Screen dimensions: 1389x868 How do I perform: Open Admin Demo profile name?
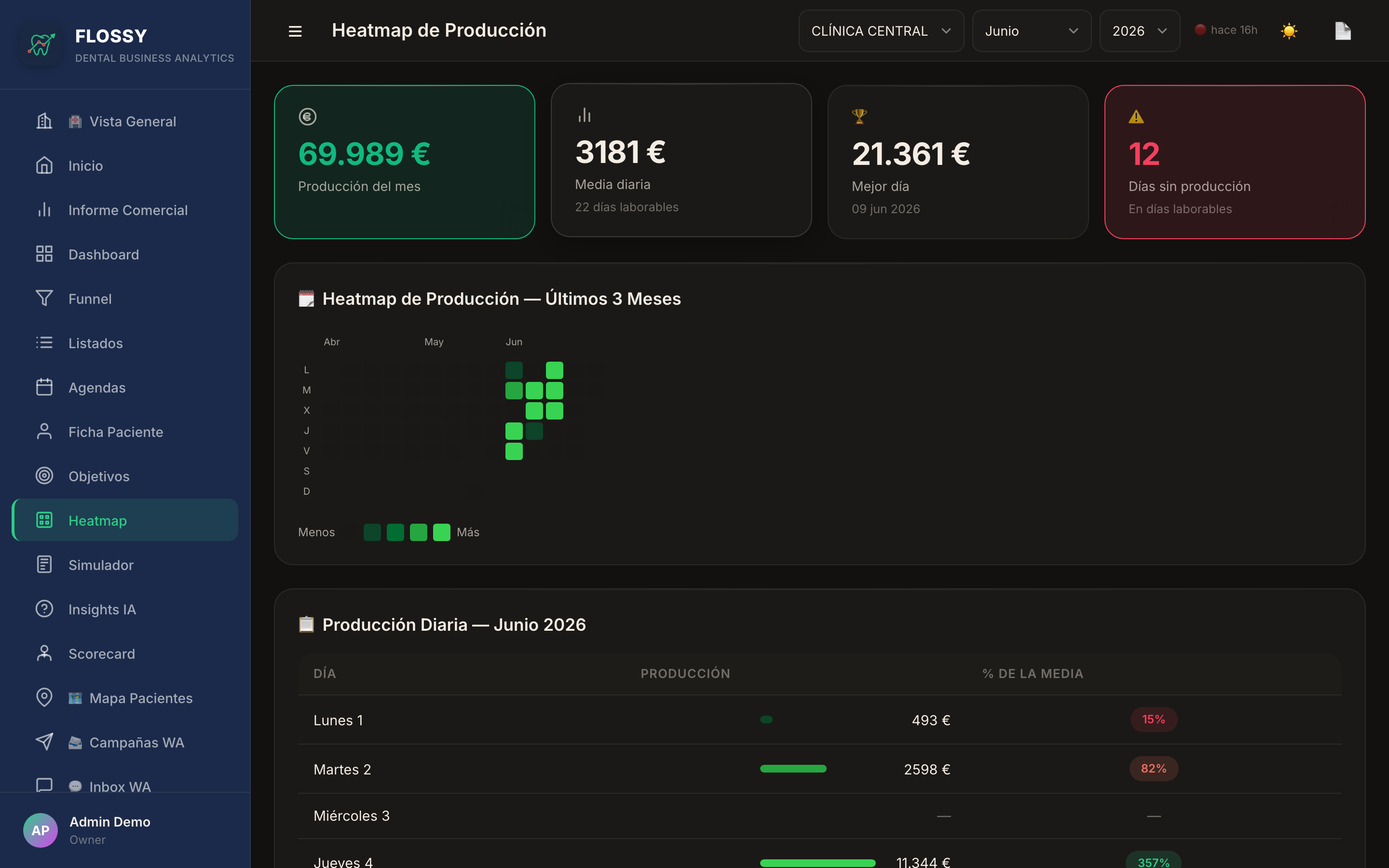(x=109, y=822)
